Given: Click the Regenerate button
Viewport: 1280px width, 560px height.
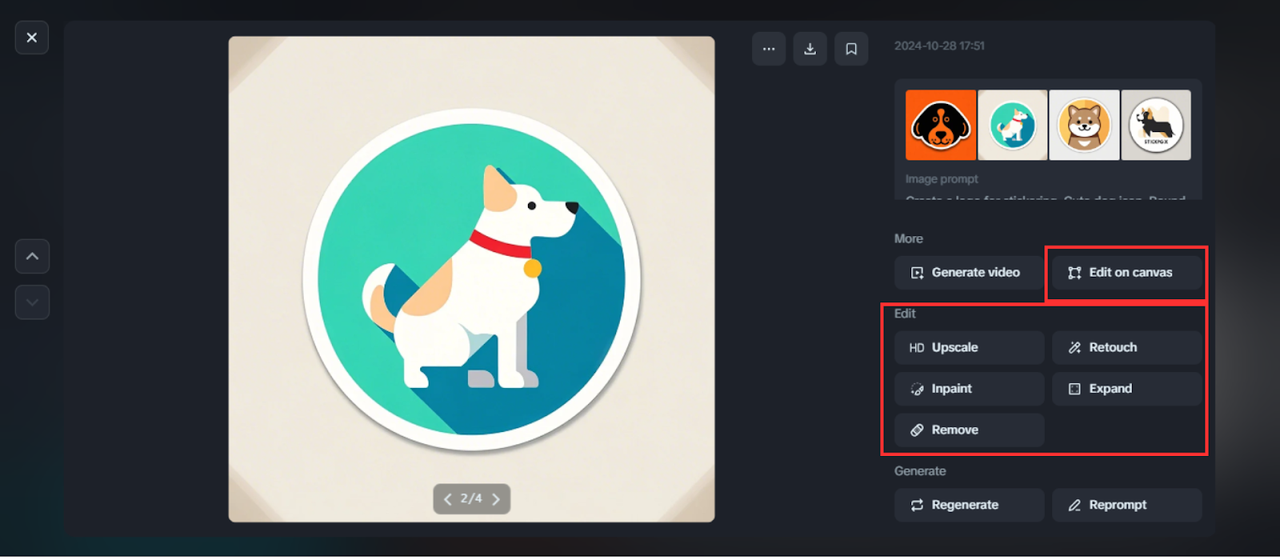Looking at the screenshot, I should (x=970, y=505).
